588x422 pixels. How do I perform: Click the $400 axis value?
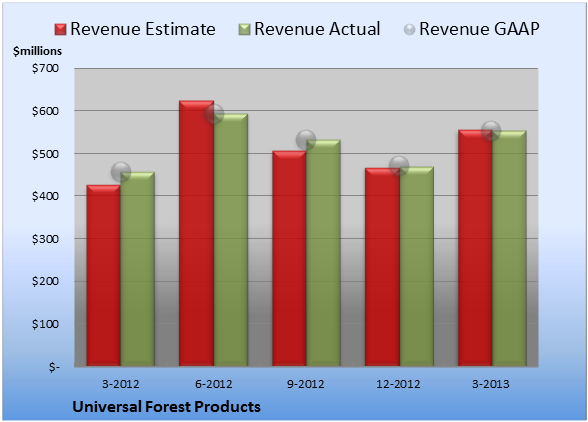coord(45,196)
